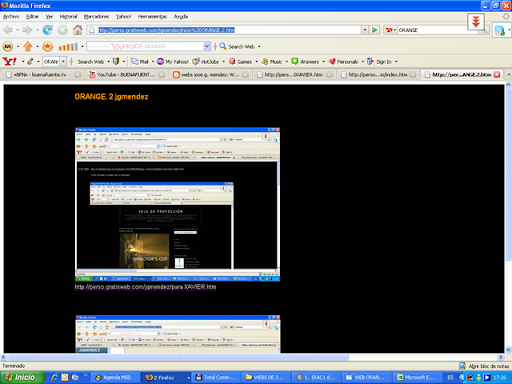Click the orange star toolbar icon
The image size is (512, 384).
(48, 46)
